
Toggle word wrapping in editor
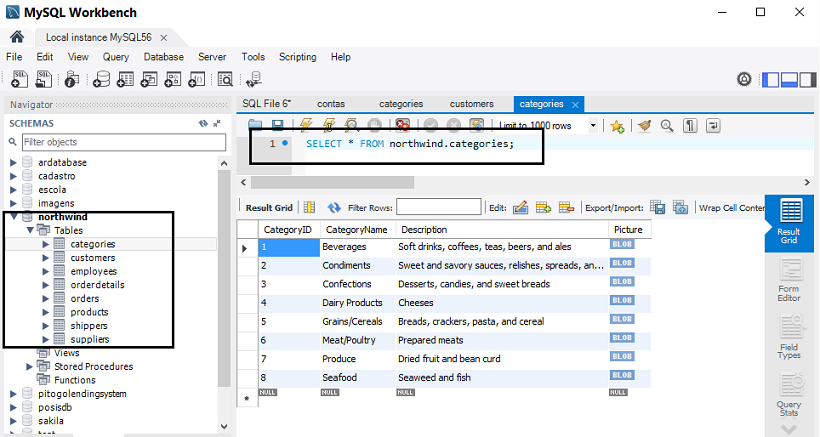pyautogui.click(x=713, y=126)
